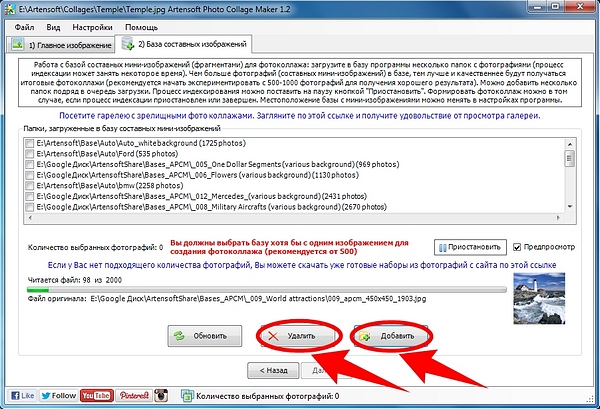Toggle the Предпросмотр checkbox
The width and height of the screenshot is (600, 409).
click(517, 247)
